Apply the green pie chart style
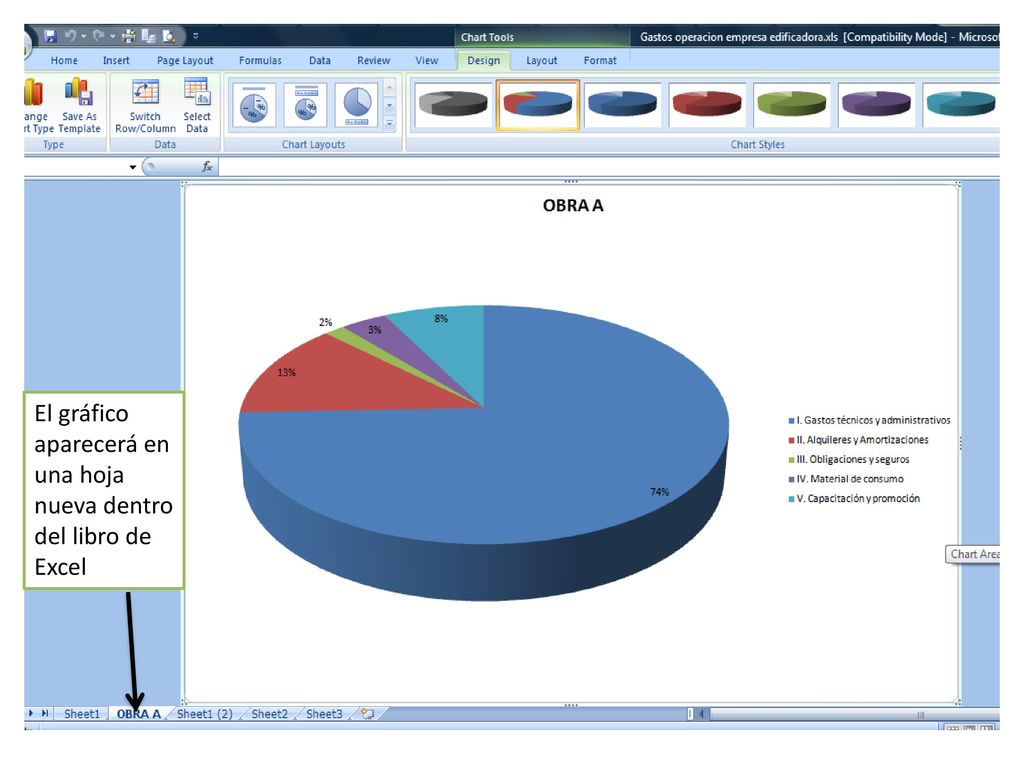The width and height of the screenshot is (1024, 768). 791,104
